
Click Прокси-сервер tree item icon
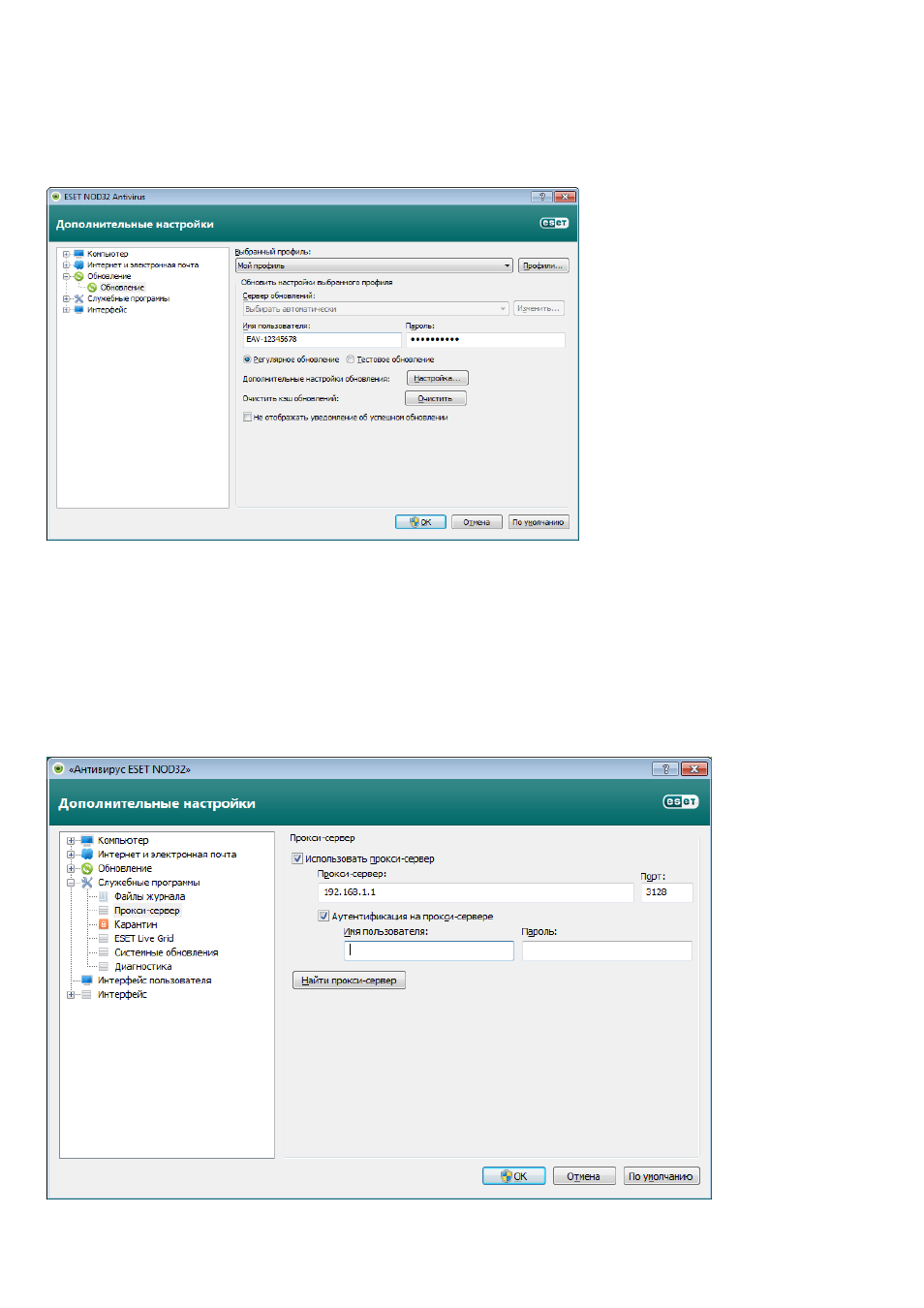click(x=104, y=911)
